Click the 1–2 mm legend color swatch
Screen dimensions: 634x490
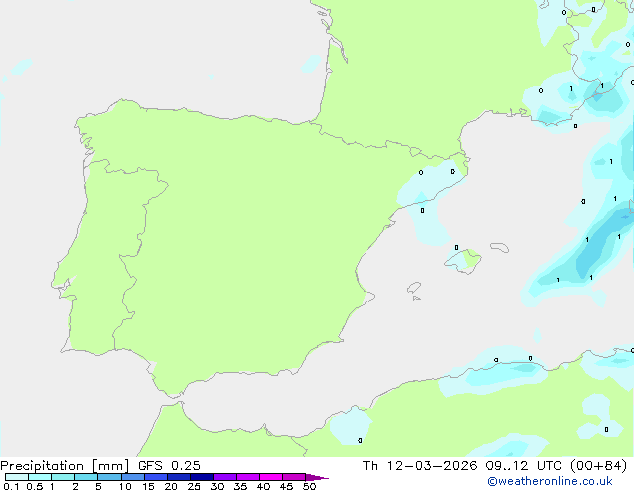(63, 477)
